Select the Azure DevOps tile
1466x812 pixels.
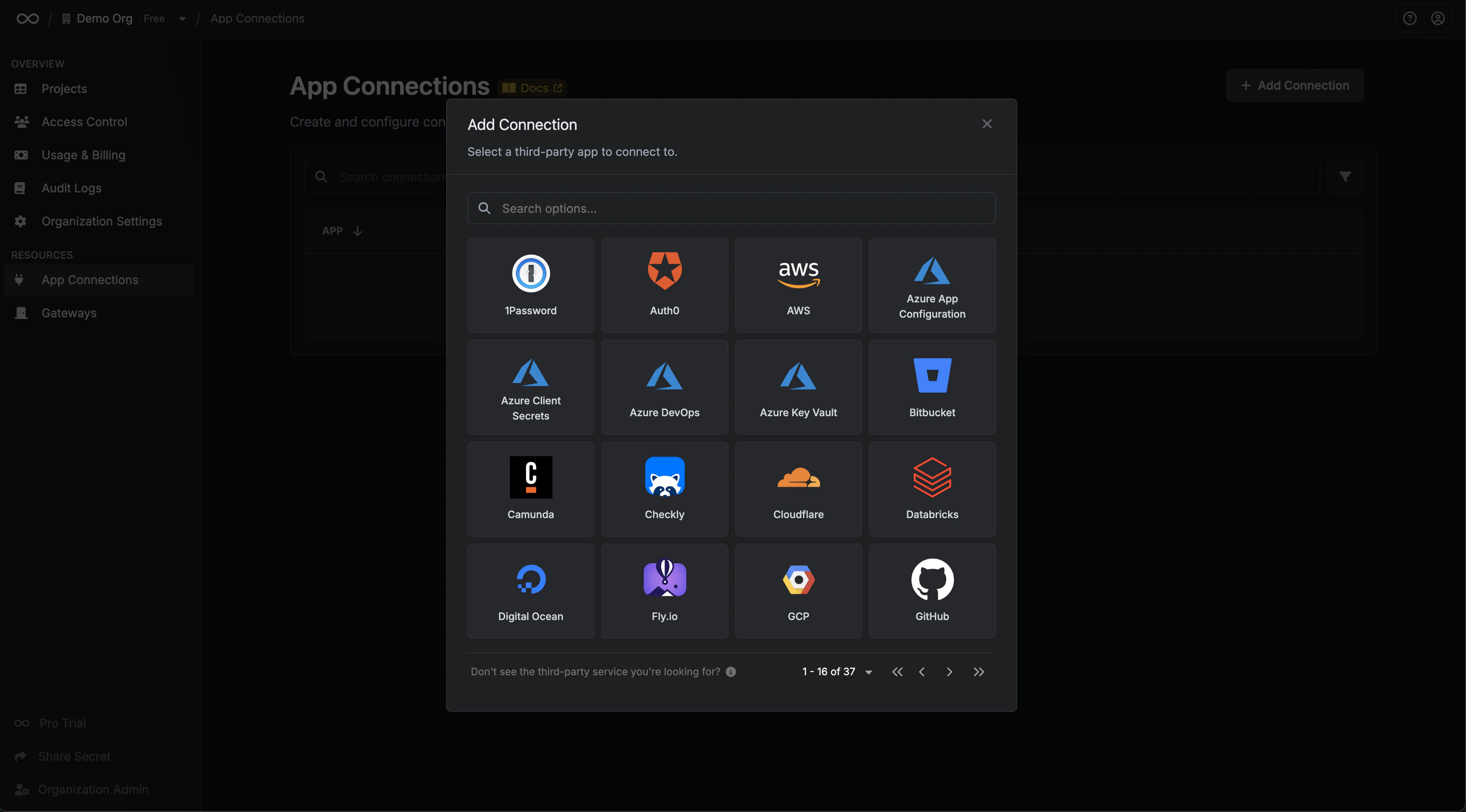click(664, 387)
